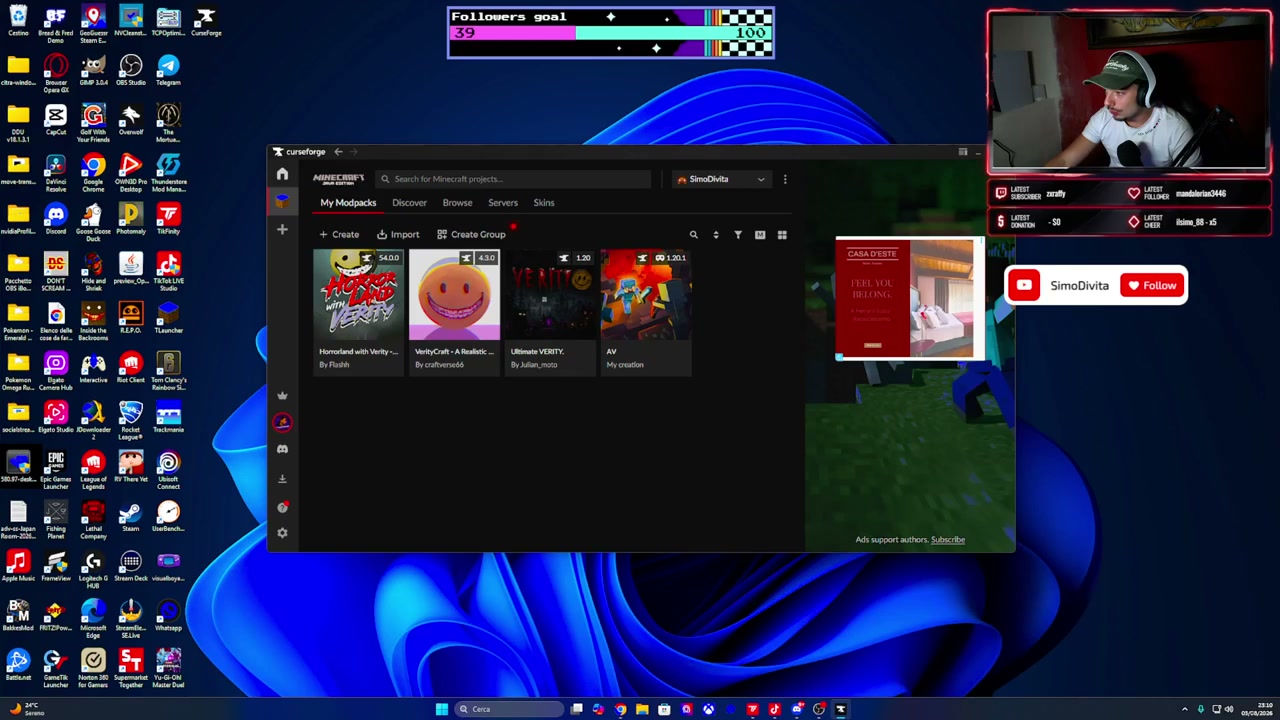Open the Windows Start menu
Screen dimensions: 1280x720
441,709
